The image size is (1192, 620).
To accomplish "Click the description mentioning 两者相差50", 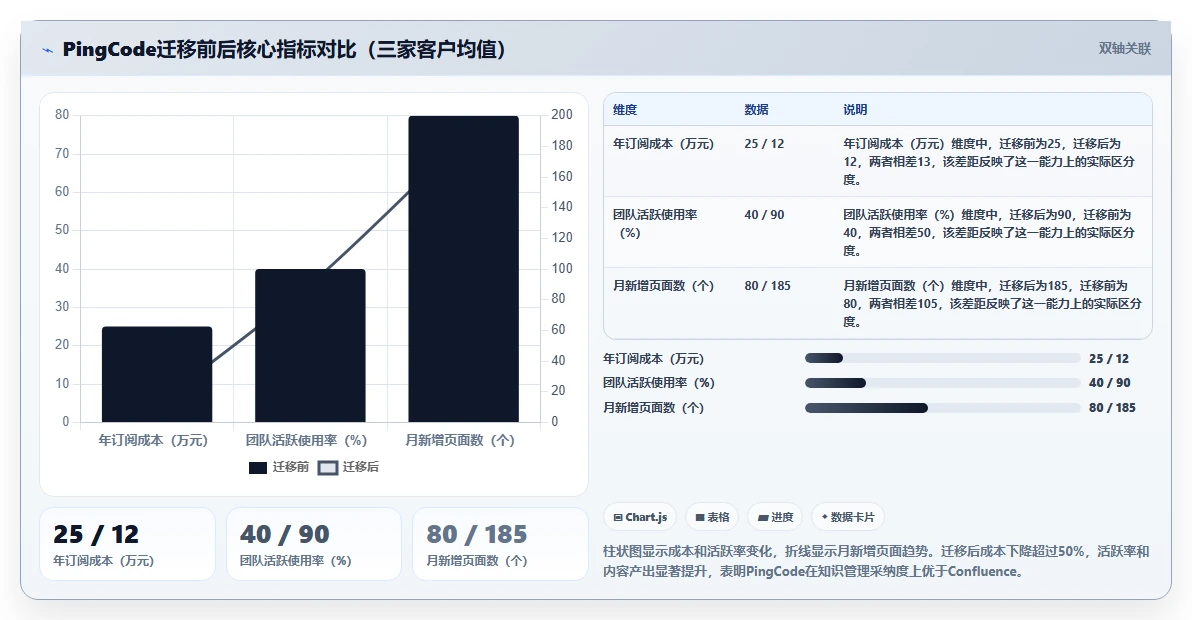I will tap(989, 232).
